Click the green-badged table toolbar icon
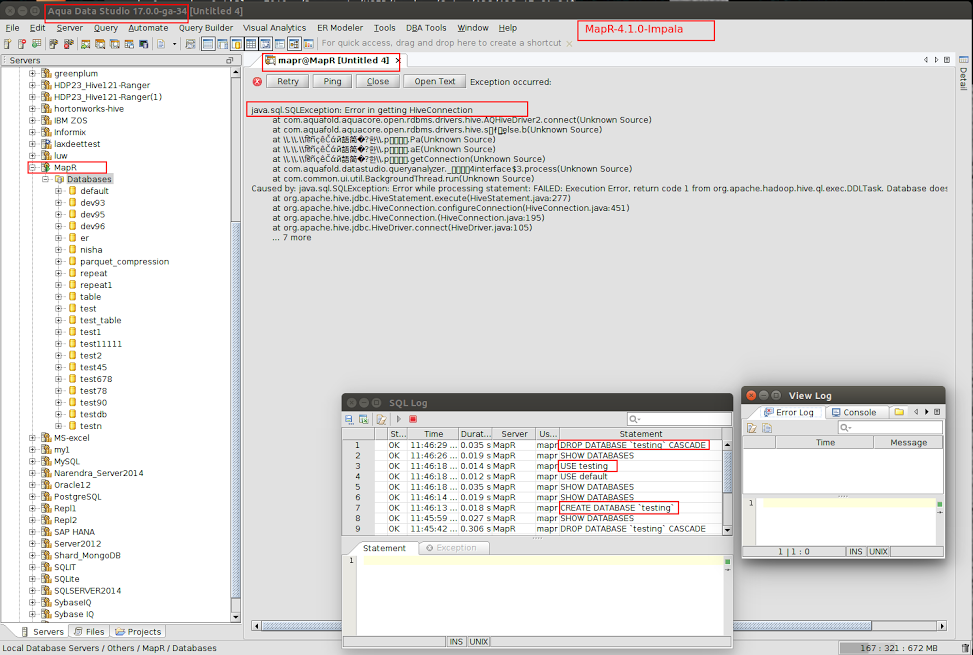The image size is (973, 655). click(37, 44)
